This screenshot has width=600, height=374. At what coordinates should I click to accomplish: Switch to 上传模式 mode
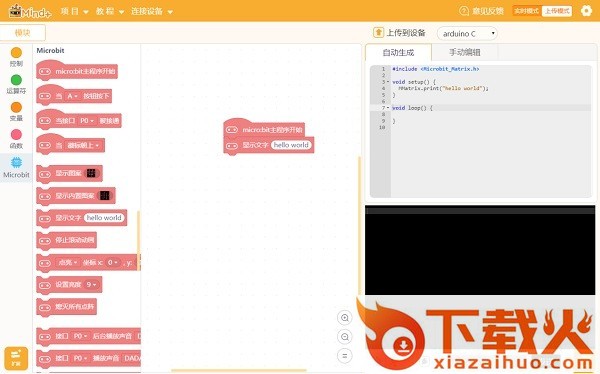[x=557, y=11]
